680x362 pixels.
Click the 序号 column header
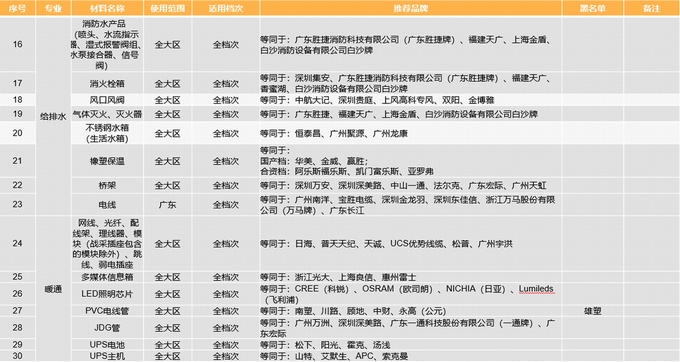17,8
